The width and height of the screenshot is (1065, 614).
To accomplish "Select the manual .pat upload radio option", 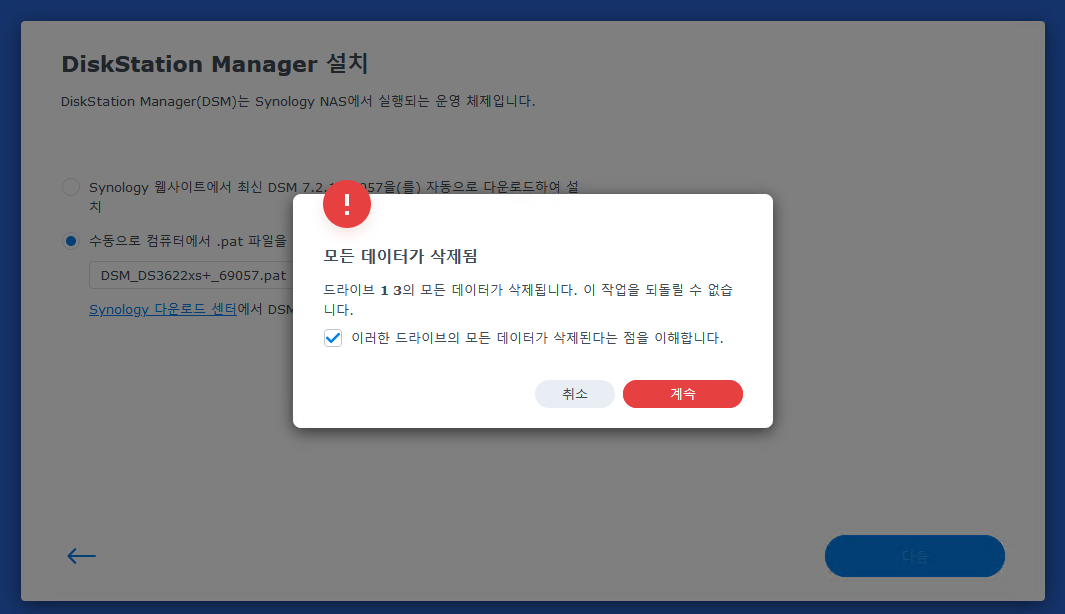I will pos(71,240).
